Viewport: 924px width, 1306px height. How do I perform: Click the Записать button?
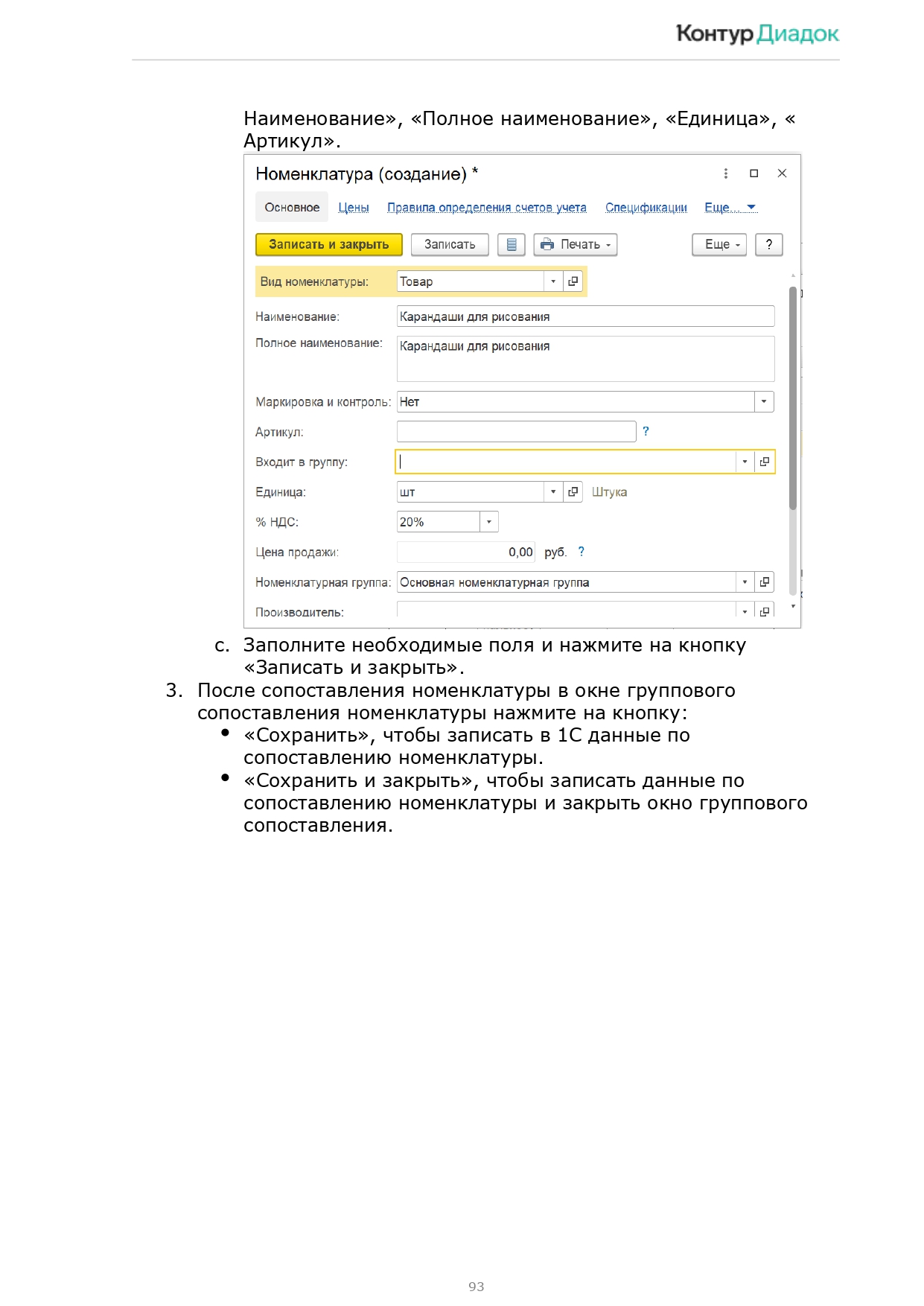[x=449, y=244]
